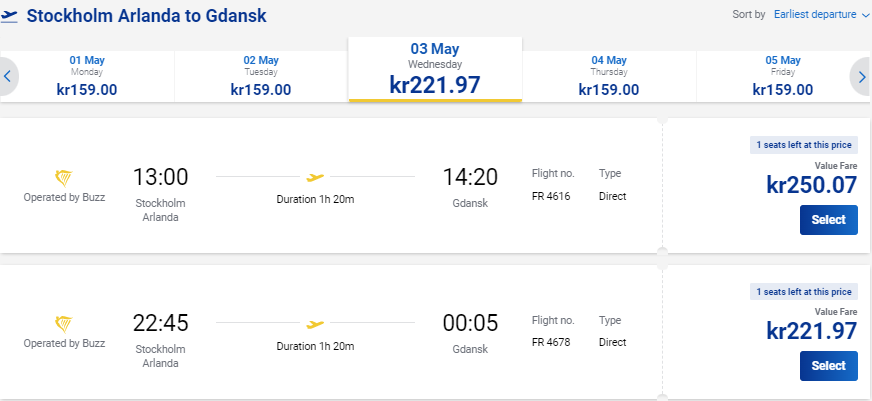Select the kr221.97 flight at 22:45
The image size is (872, 401).
tap(829, 366)
